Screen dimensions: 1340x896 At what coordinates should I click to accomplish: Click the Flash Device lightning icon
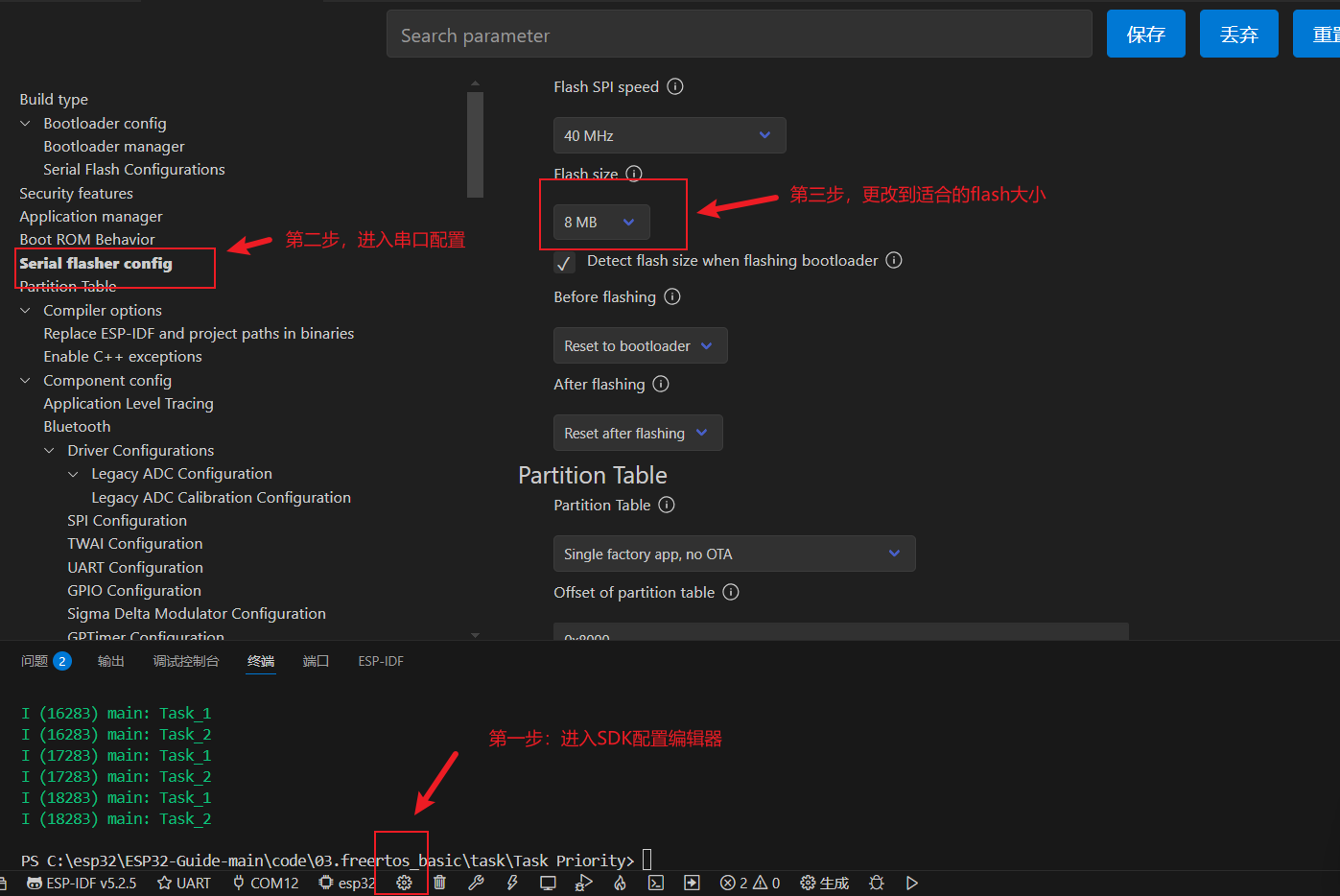click(512, 883)
